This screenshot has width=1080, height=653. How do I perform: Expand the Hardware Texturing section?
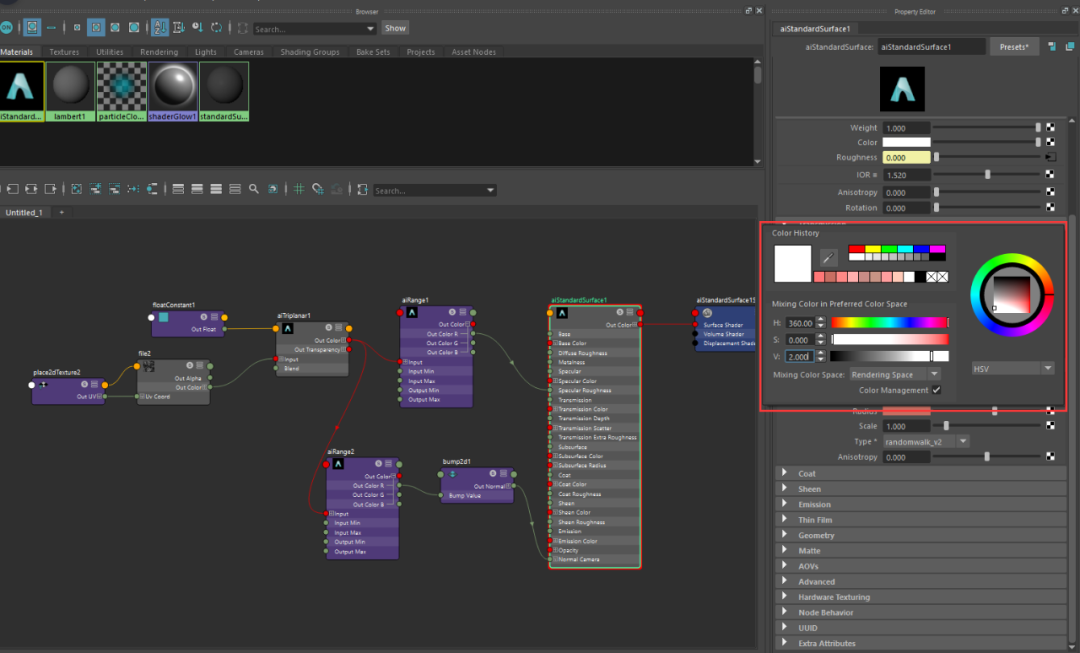[x=785, y=597]
